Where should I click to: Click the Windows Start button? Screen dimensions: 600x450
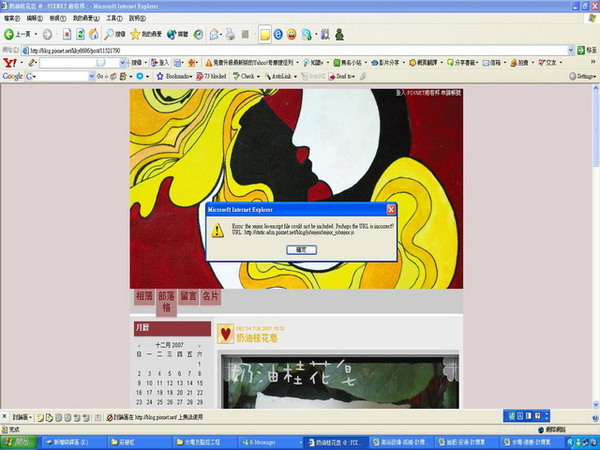19,442
